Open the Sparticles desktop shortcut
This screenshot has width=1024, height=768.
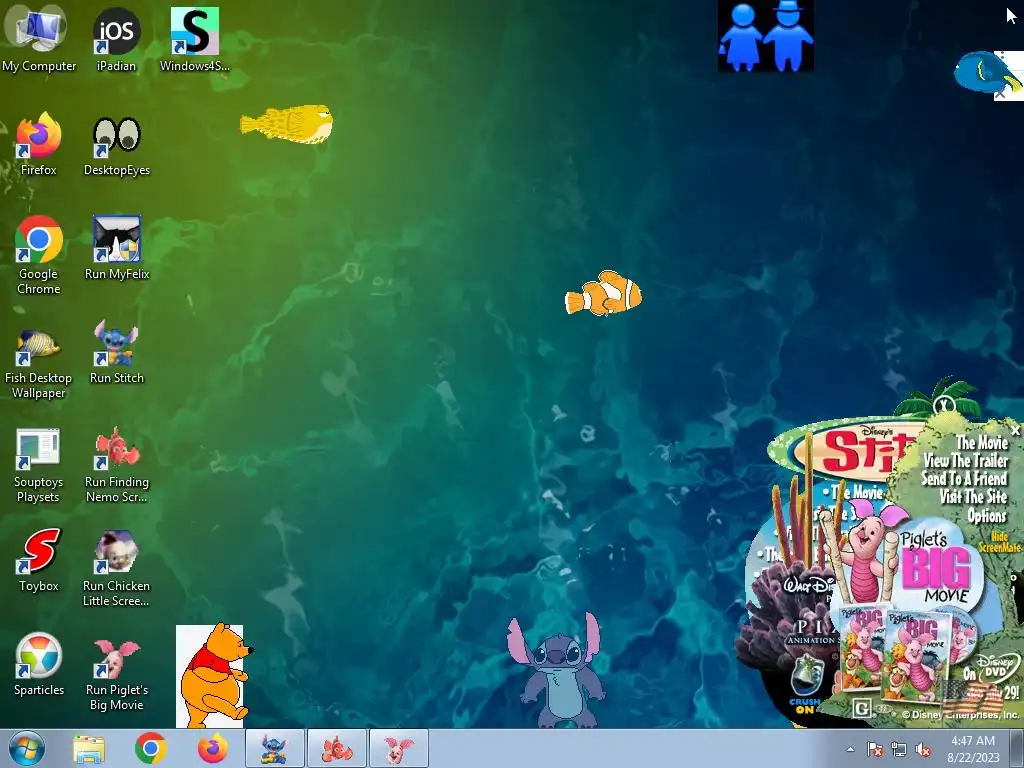39,664
